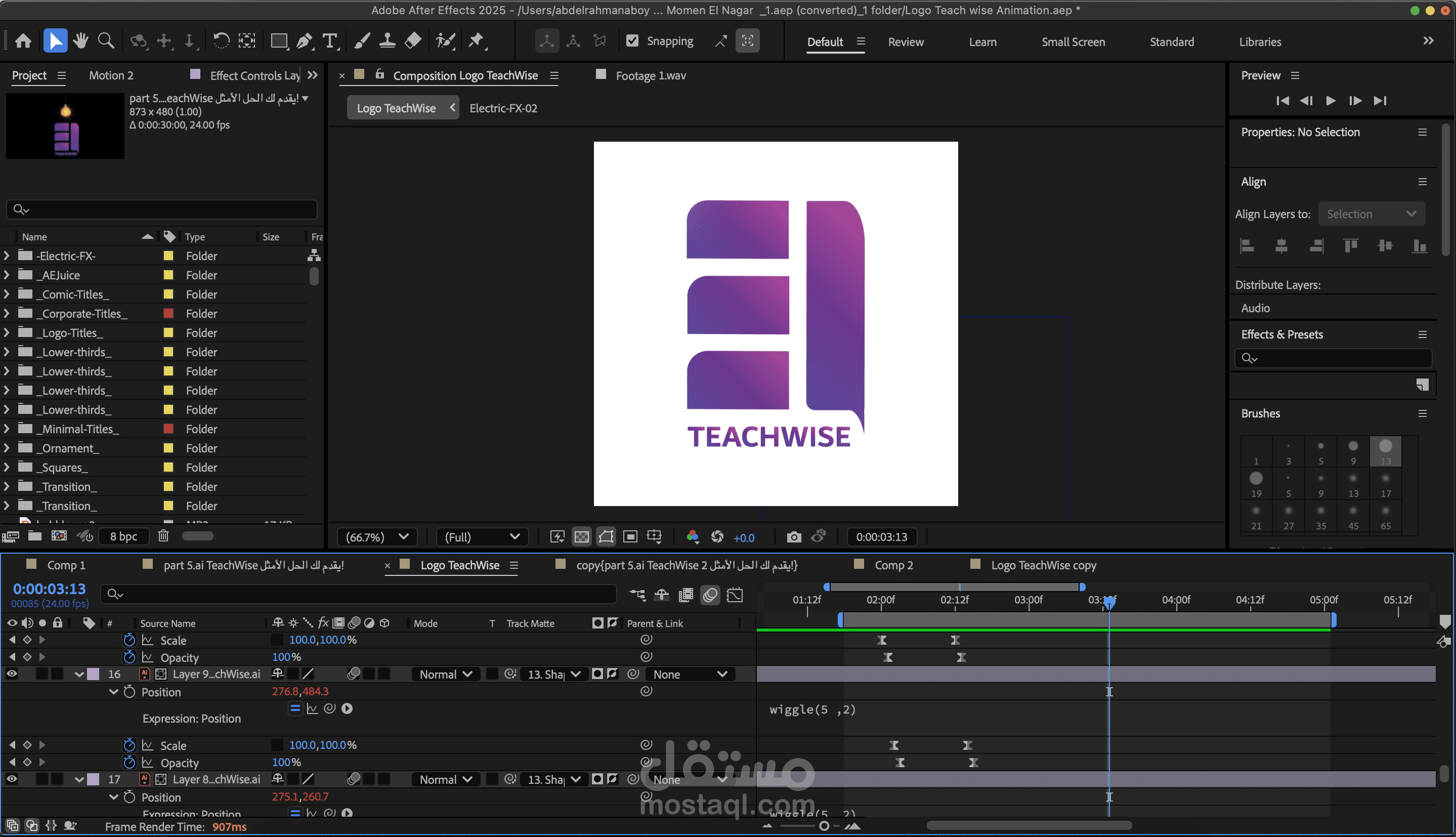1456x837 pixels.
Task: Activate the Puppet Pin tool
Action: (476, 41)
